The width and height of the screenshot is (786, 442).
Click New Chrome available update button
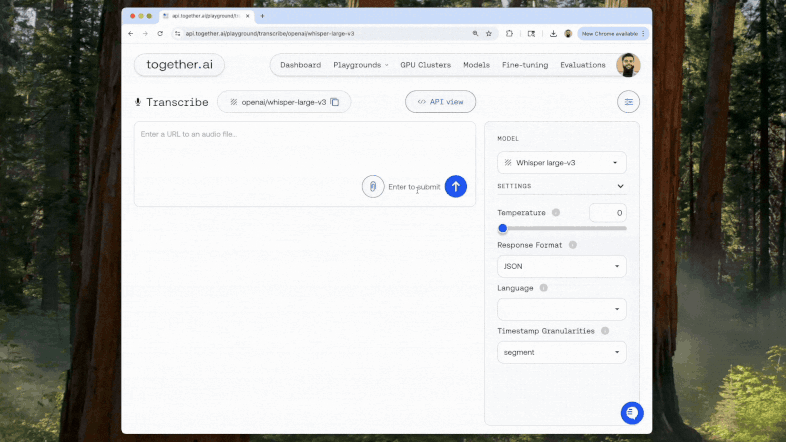pyautogui.click(x=613, y=34)
